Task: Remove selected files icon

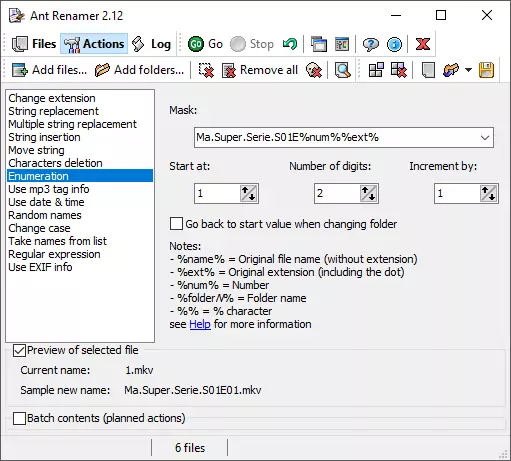Action: (206, 70)
